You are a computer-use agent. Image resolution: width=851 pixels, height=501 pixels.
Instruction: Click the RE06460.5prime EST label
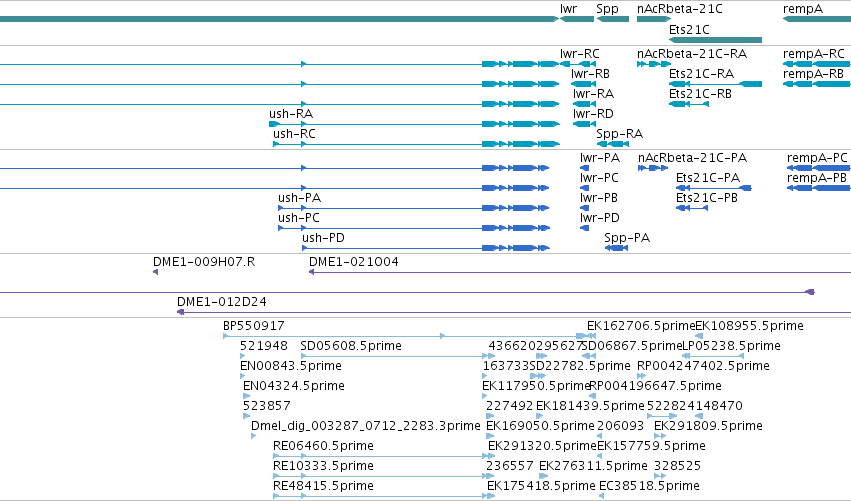click(323, 446)
